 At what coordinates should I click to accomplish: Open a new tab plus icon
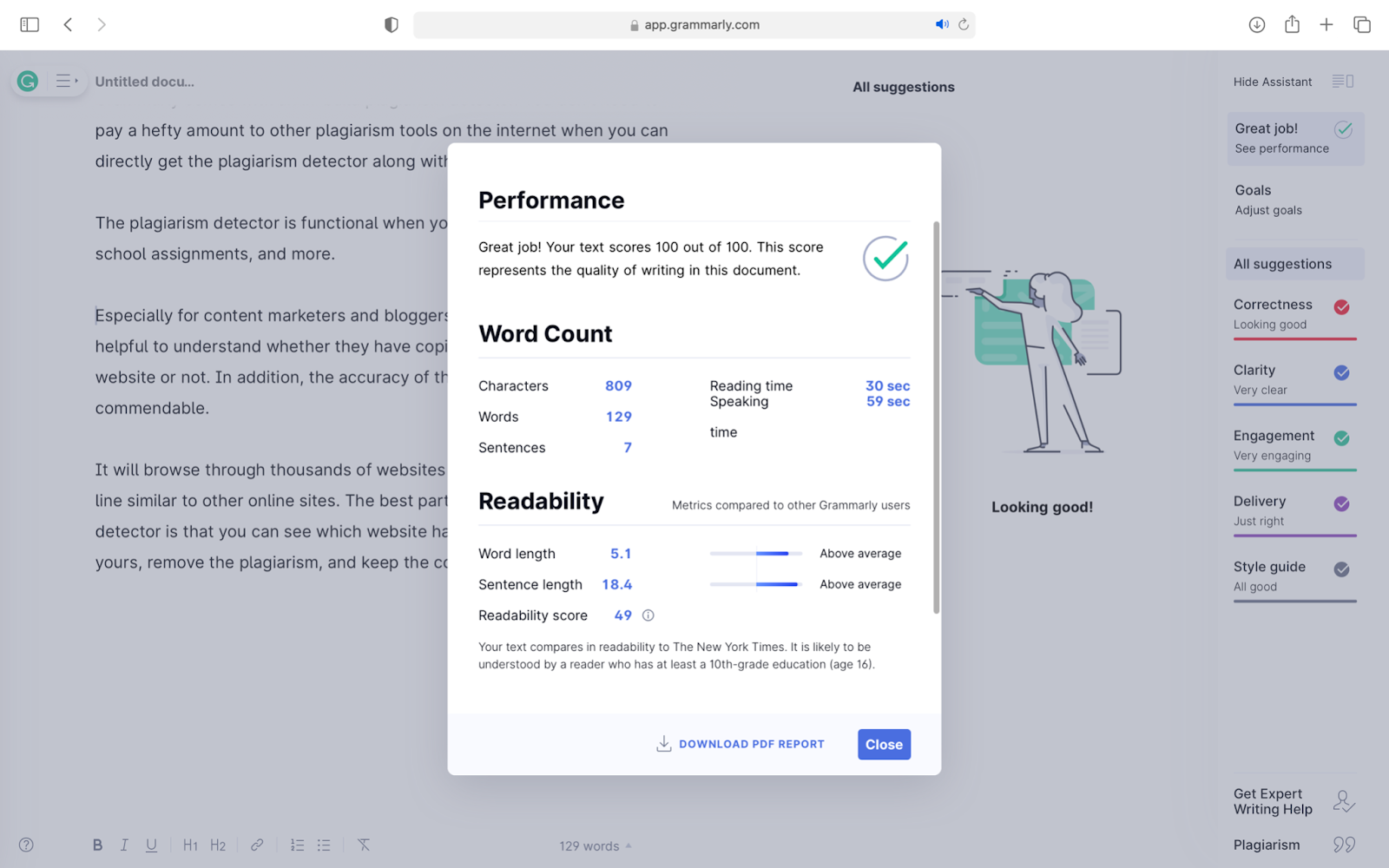pos(1326,24)
